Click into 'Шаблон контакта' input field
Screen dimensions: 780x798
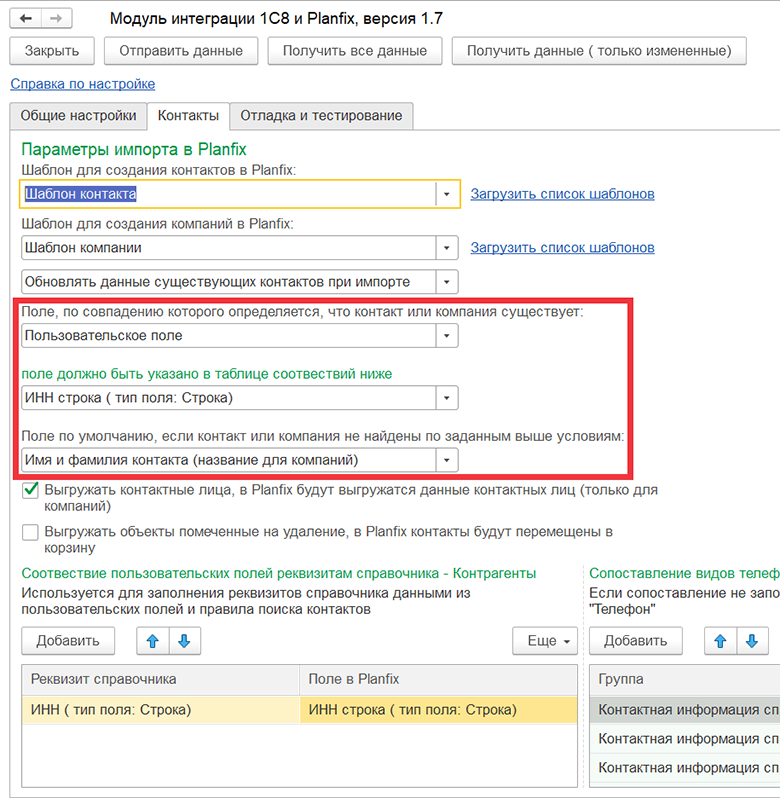229,194
